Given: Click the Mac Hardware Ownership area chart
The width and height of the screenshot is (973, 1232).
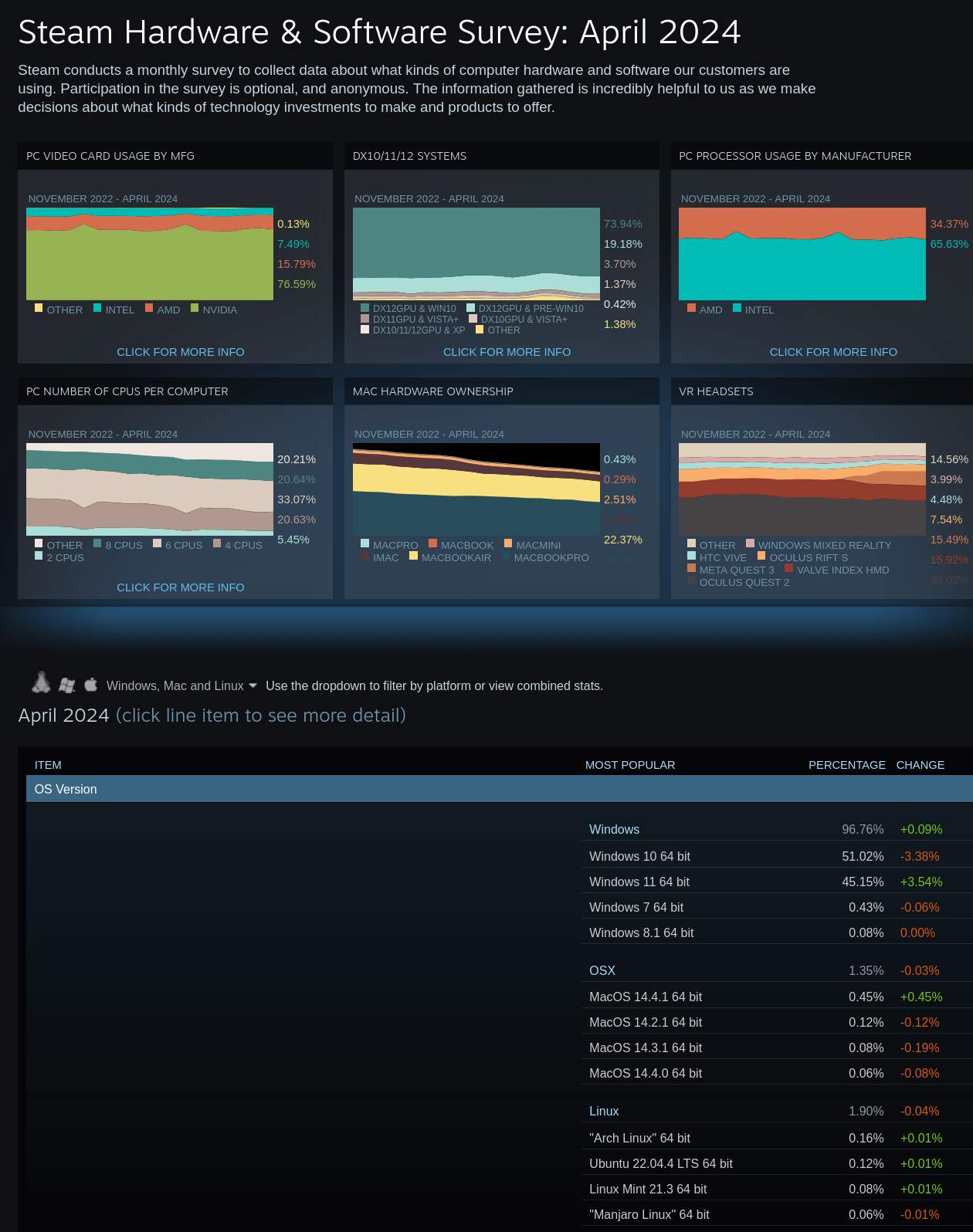Looking at the screenshot, I should tap(476, 489).
